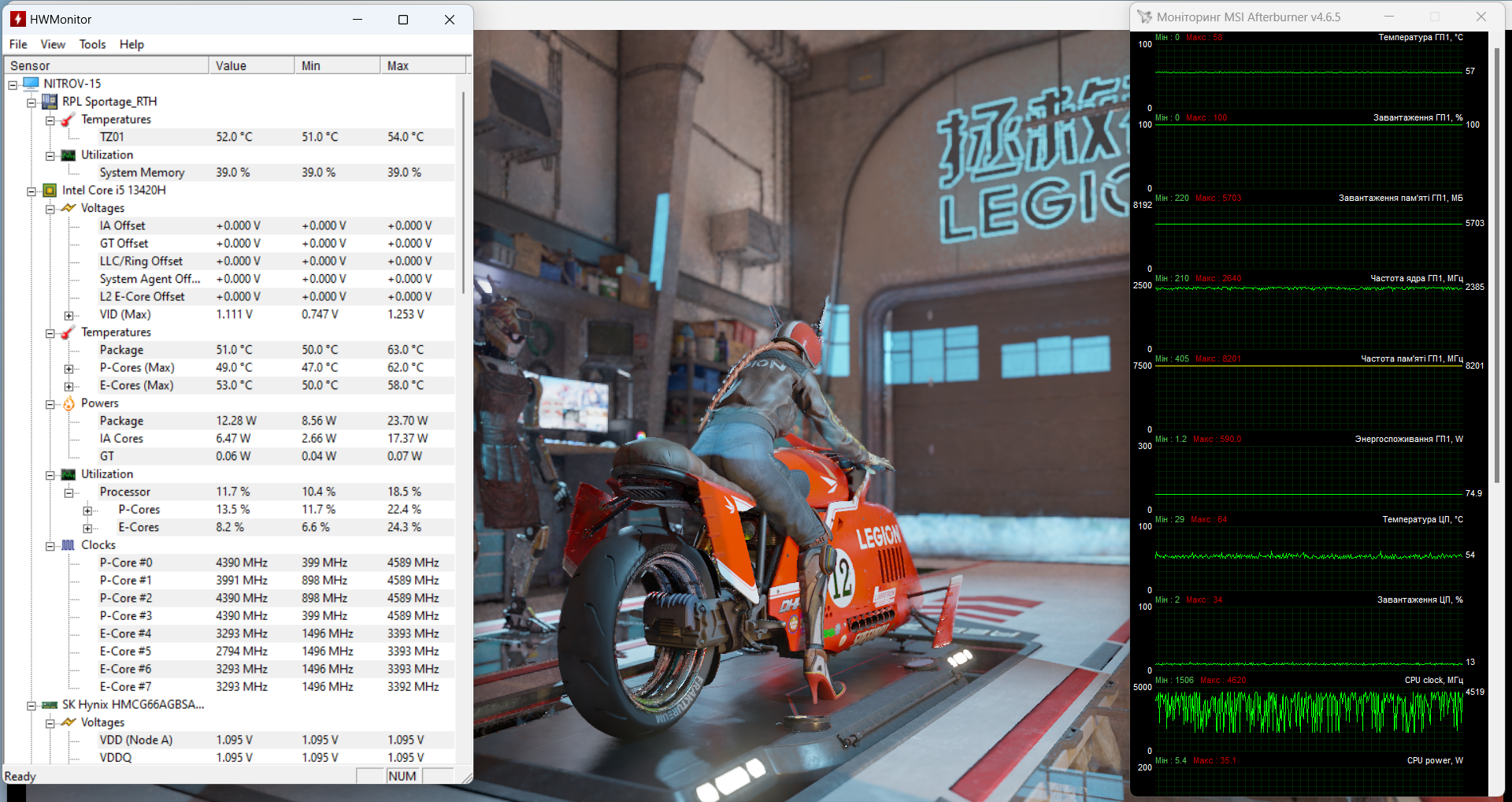
Task: Collapse the Intel Core i5 13420H node
Action: point(31,191)
